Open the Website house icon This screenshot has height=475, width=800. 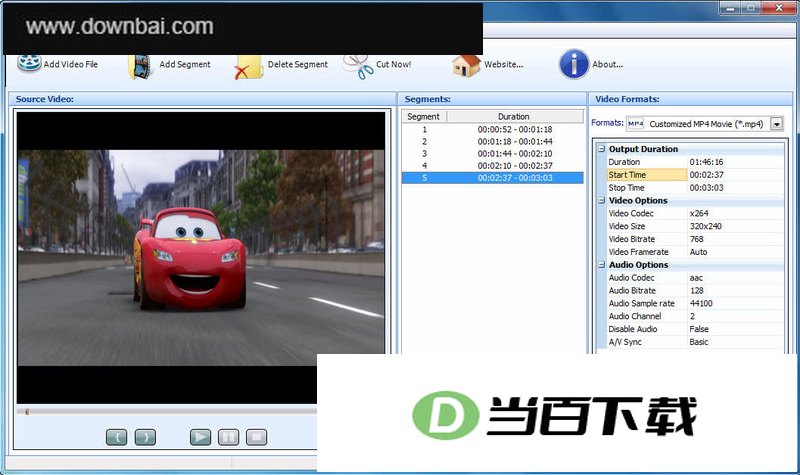(x=466, y=66)
